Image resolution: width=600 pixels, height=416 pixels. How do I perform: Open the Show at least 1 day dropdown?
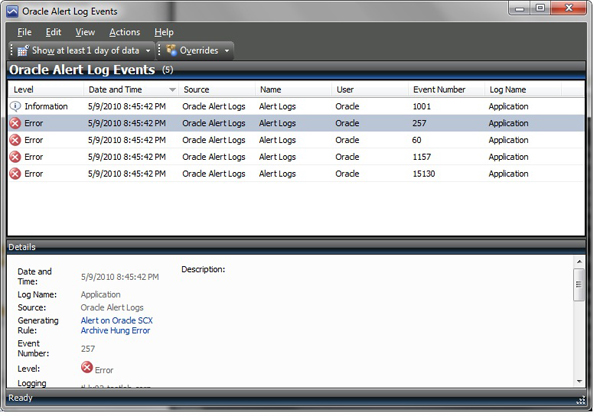[x=148, y=50]
